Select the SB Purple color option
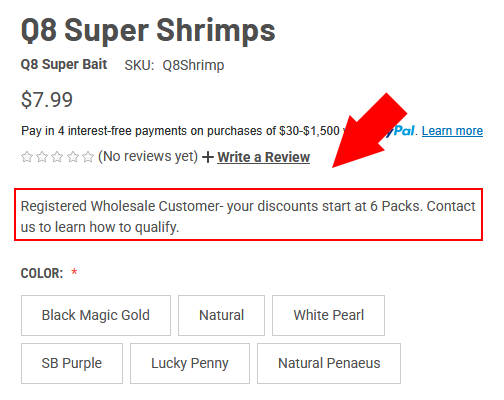504x400 pixels. (72, 363)
